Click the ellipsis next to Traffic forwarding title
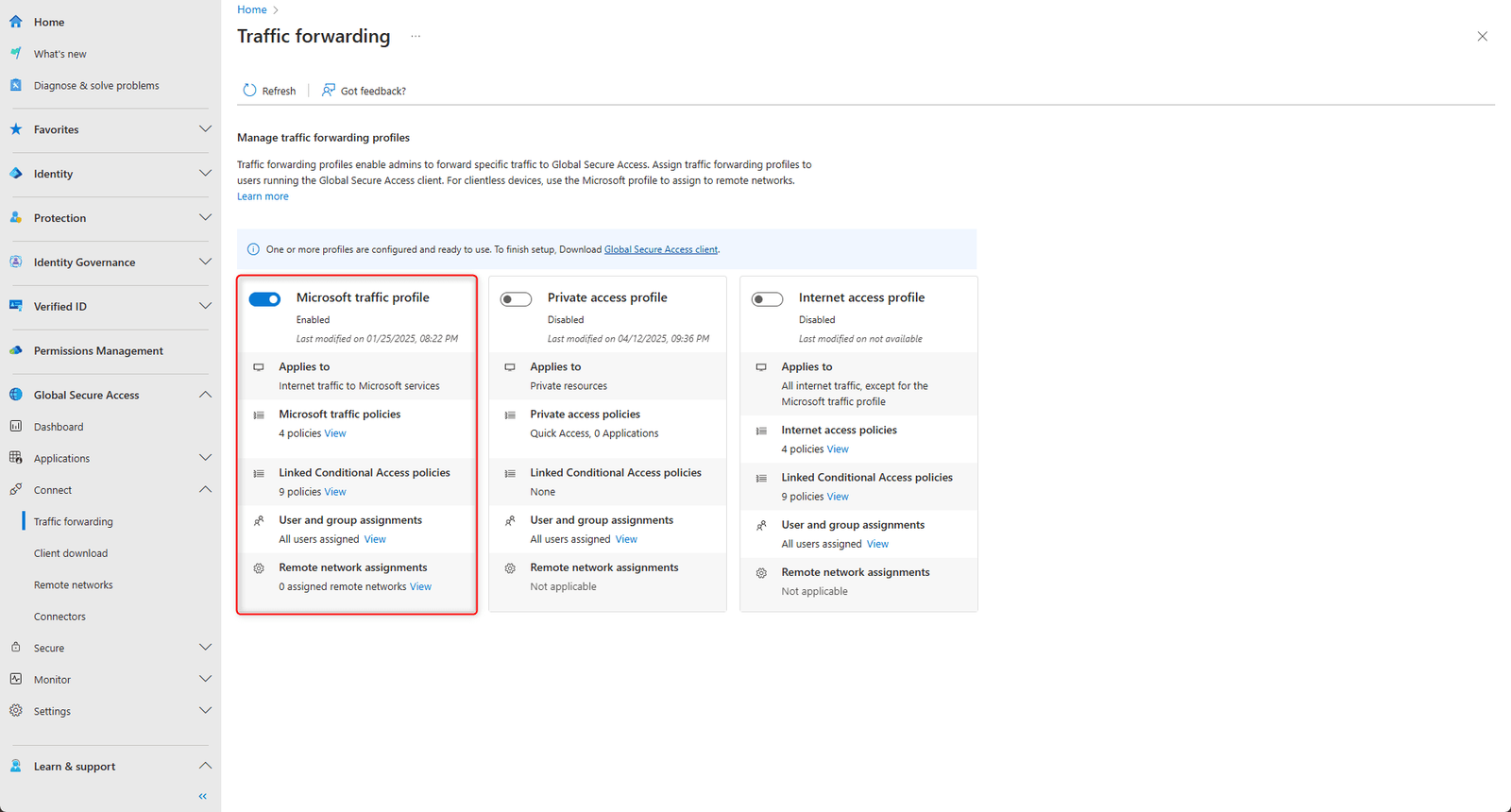The height and width of the screenshot is (812, 1511). tap(416, 37)
